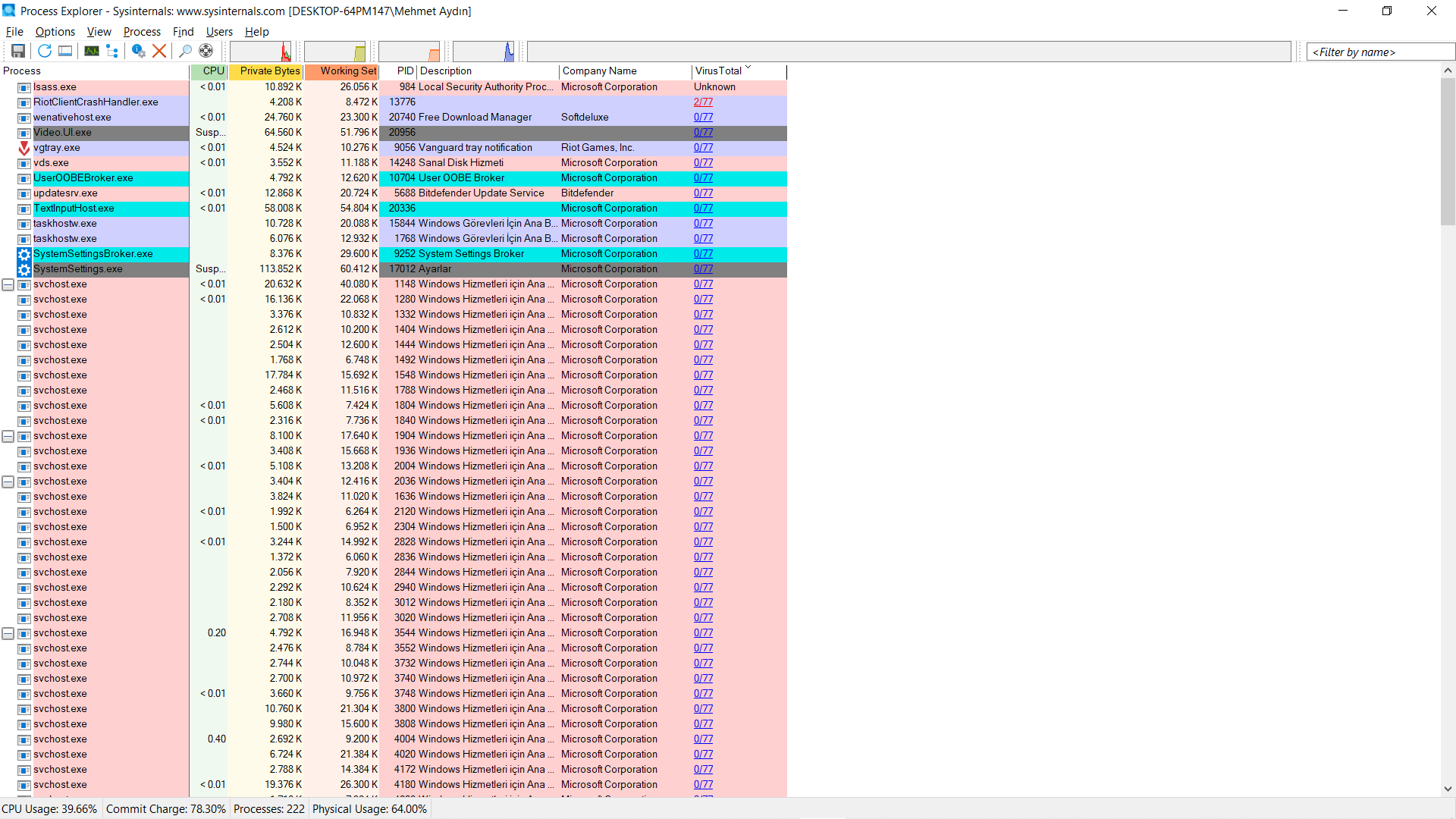This screenshot has width=1456, height=819.
Task: Click the vds.exe process icon
Action: (24, 163)
